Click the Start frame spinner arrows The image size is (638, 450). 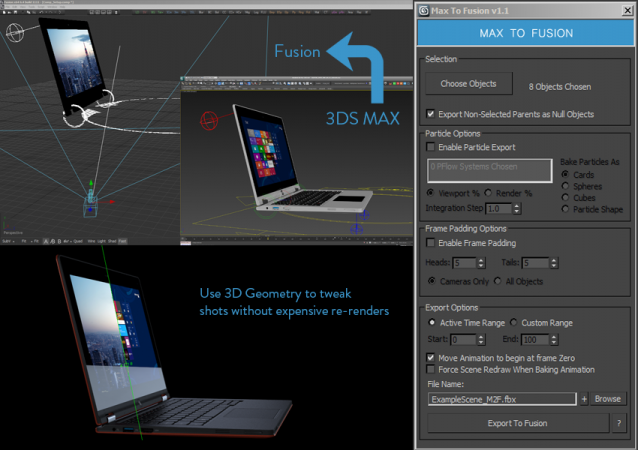[x=481, y=339]
